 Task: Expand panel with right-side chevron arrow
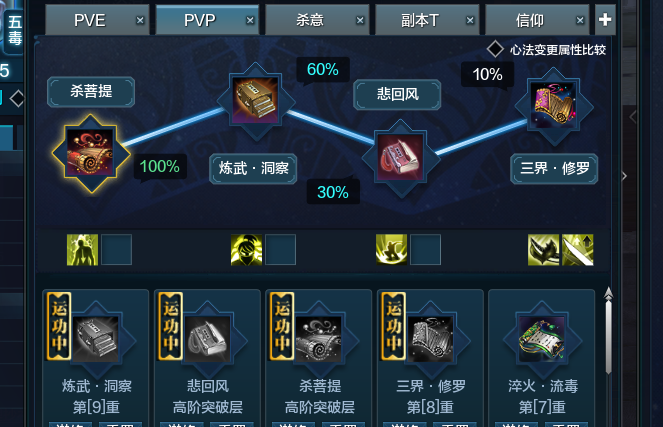click(x=624, y=176)
